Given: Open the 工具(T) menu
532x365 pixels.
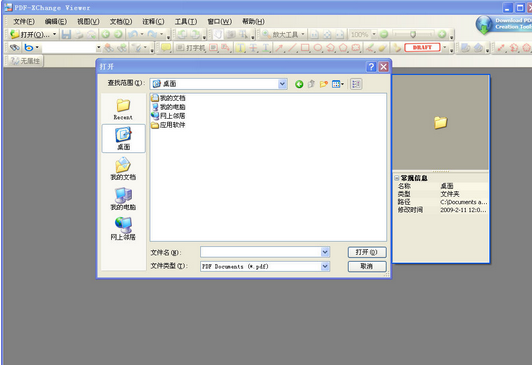Looking at the screenshot, I should pos(186,21).
